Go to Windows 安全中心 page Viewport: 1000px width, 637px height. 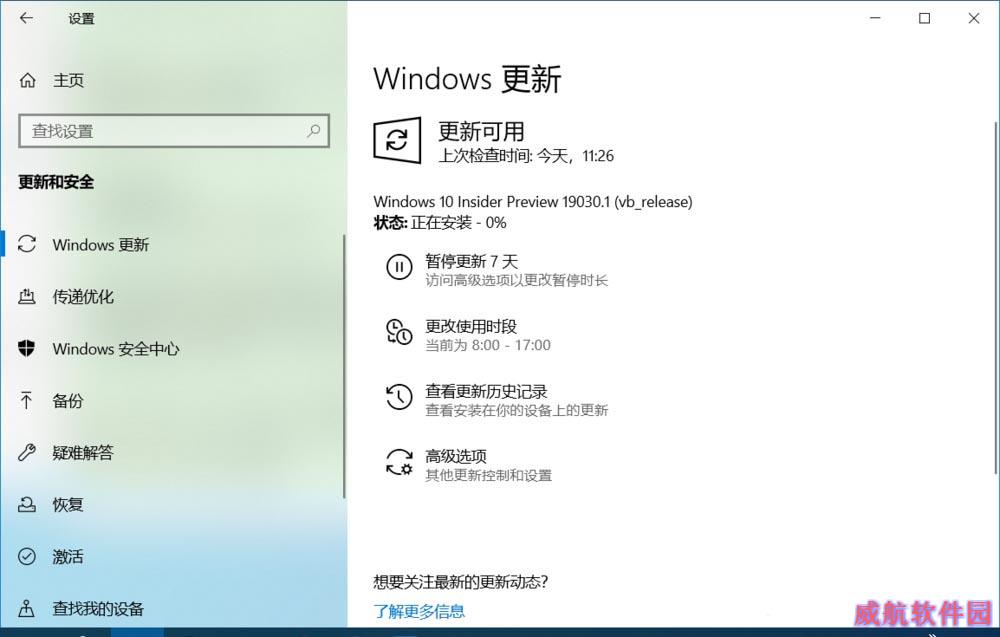116,349
